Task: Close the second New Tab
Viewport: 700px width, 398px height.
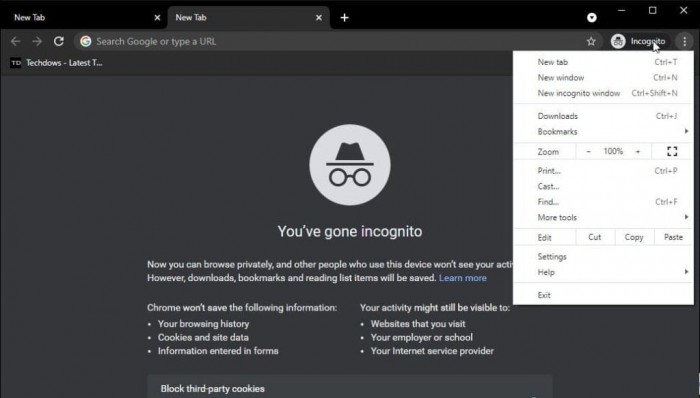Action: pyautogui.click(x=319, y=18)
